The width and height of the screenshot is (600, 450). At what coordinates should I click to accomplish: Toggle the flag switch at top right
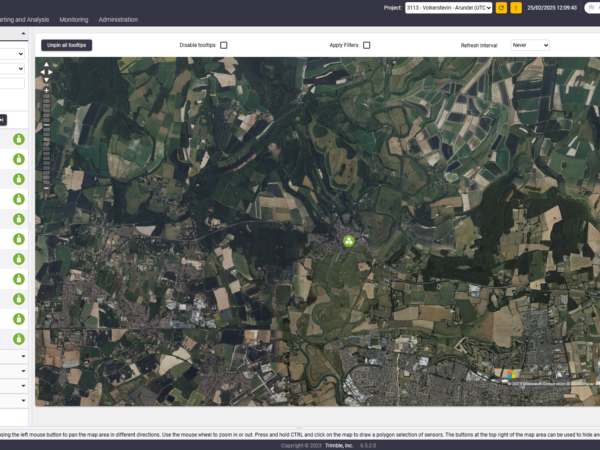(x=592, y=8)
